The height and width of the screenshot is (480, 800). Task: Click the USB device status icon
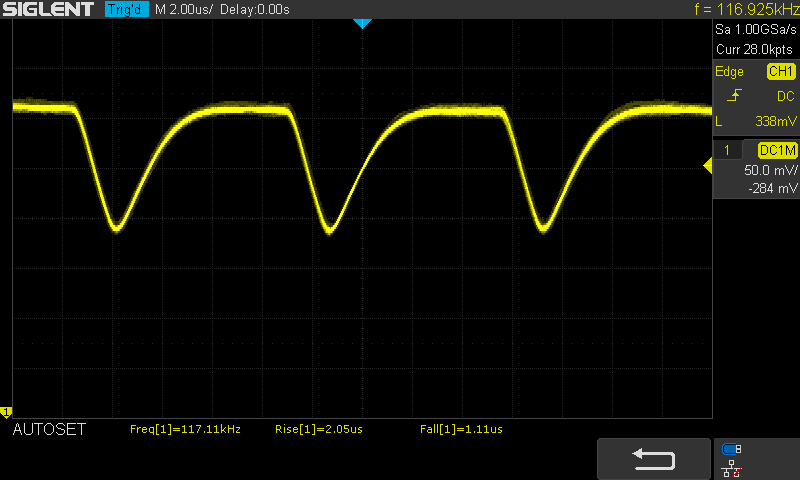(x=731, y=449)
